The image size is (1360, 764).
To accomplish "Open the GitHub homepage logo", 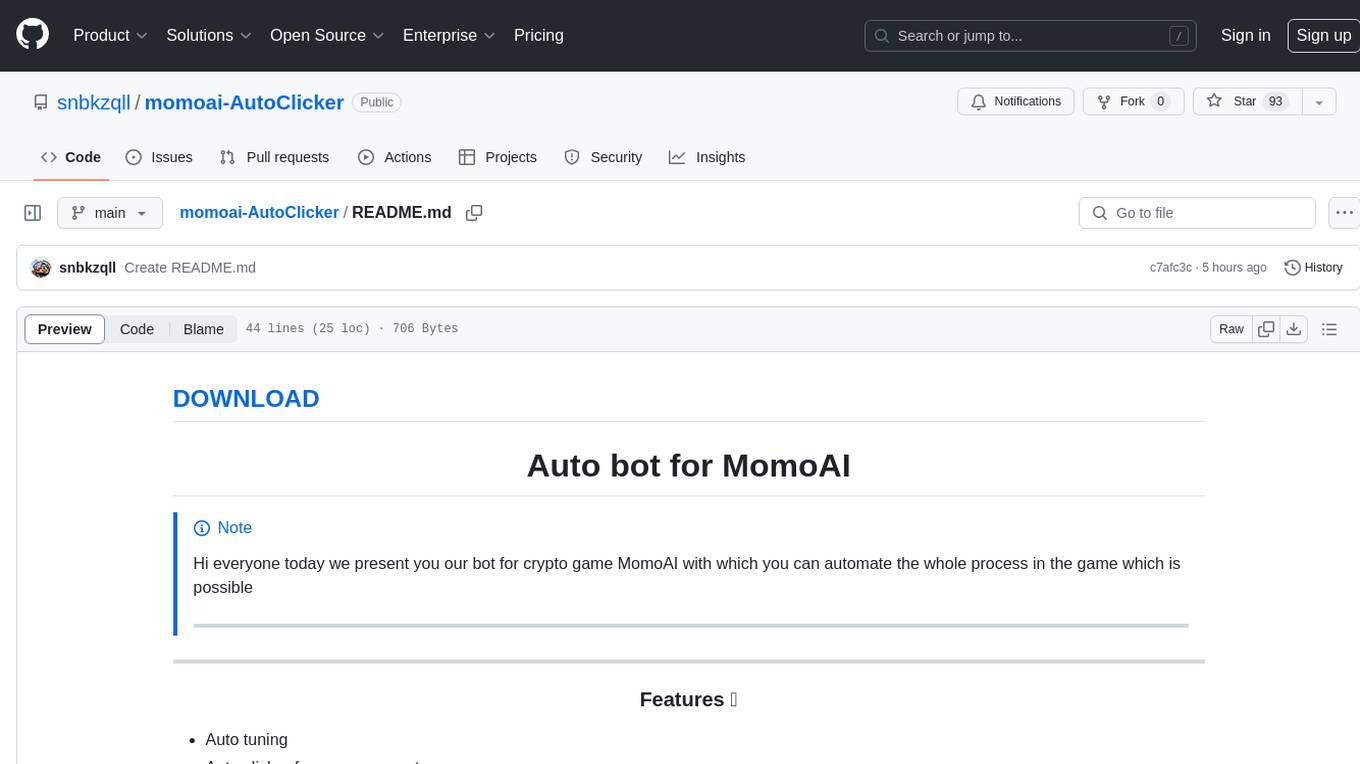I will 33,35.
